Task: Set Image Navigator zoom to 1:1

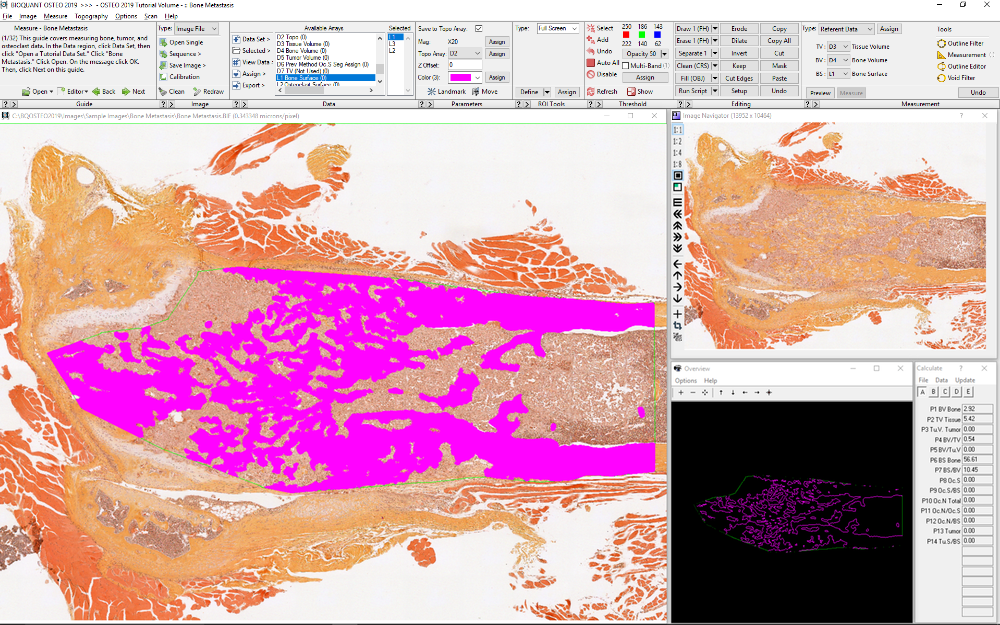Action: [x=677, y=130]
